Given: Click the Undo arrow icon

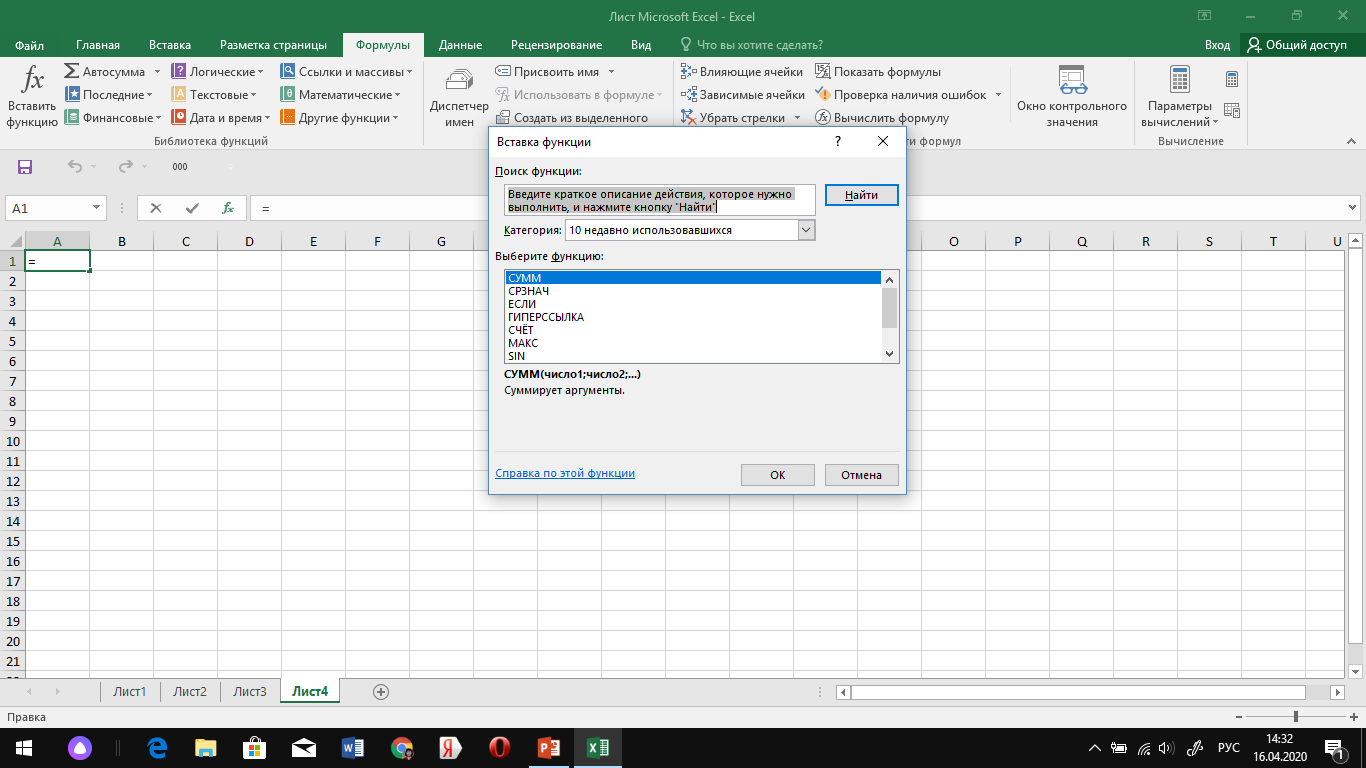Looking at the screenshot, I should [x=75, y=167].
